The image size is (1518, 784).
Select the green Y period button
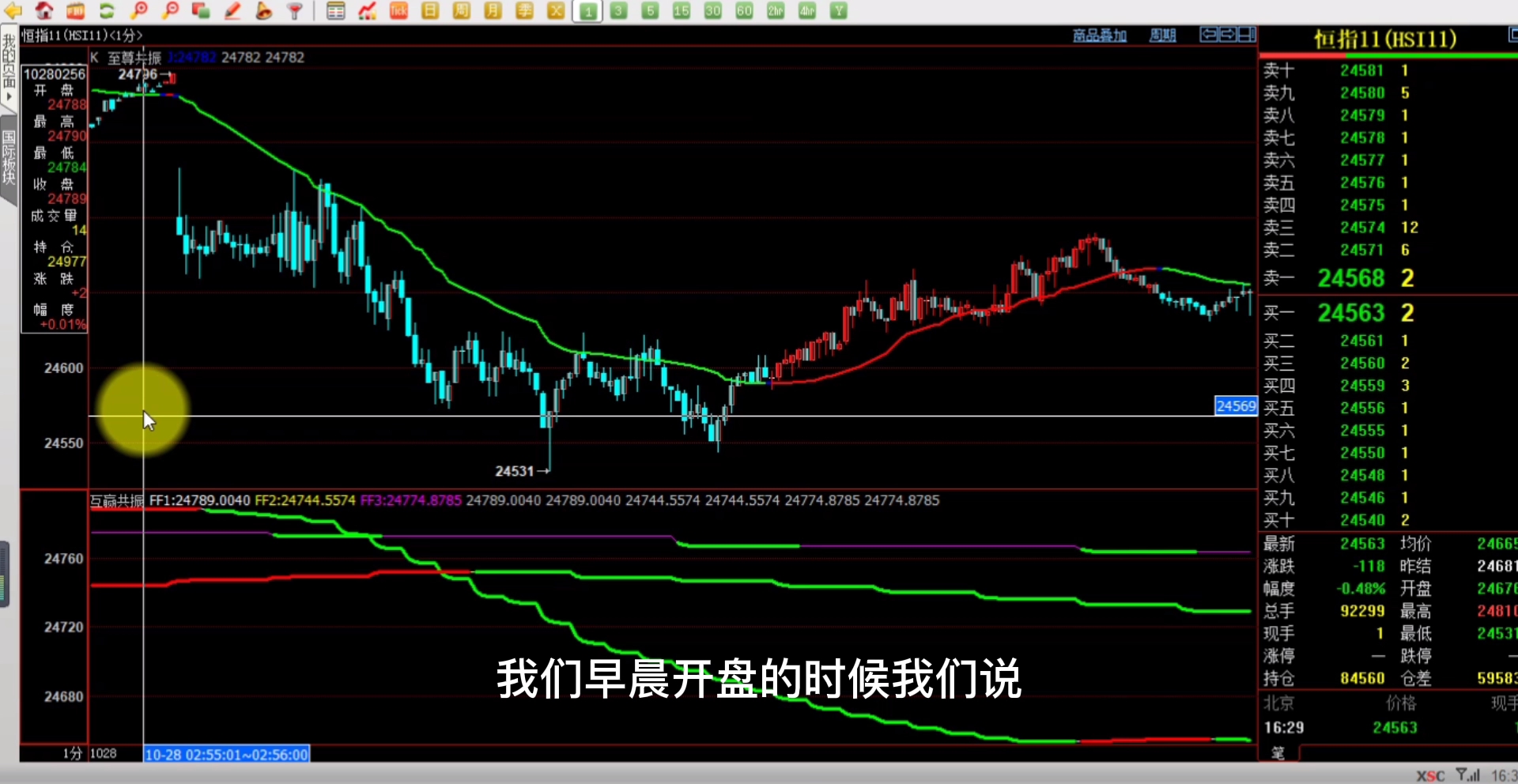pyautogui.click(x=839, y=10)
